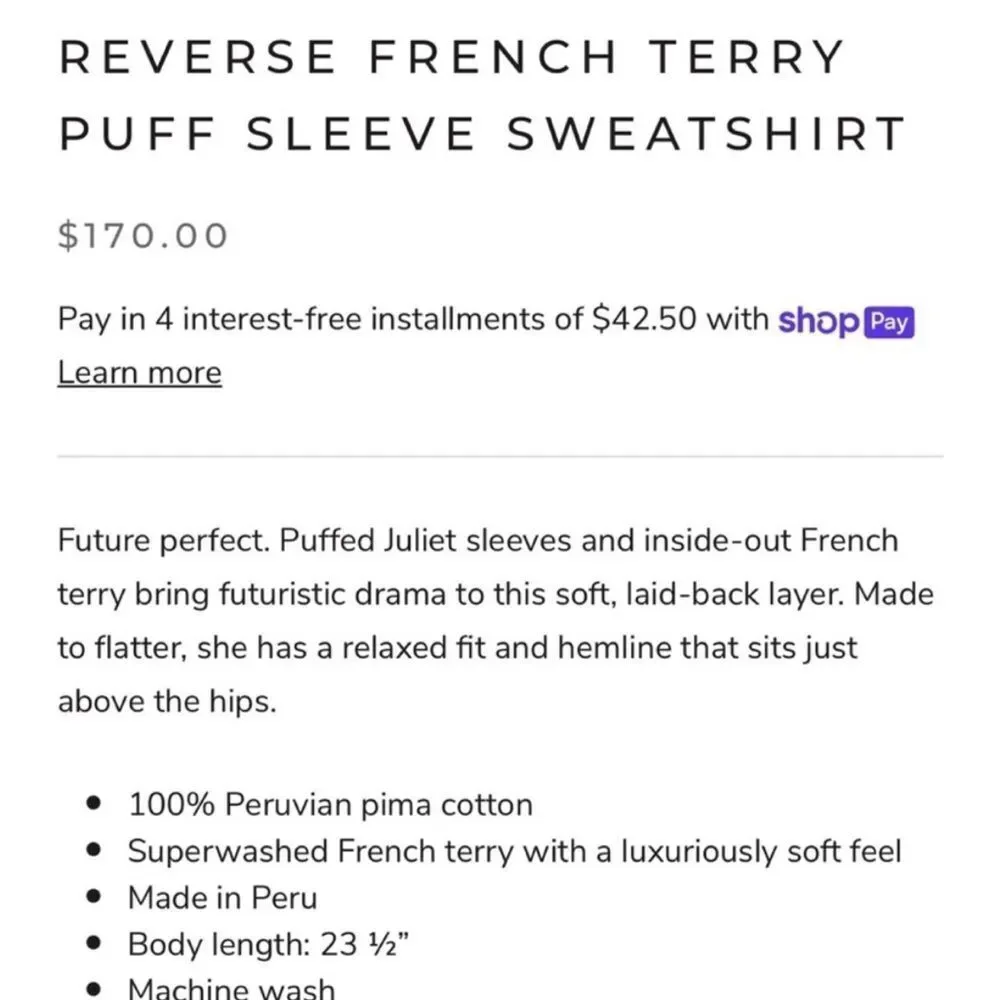This screenshot has height=1000, width=1000.
Task: Click the bullet 100% Peruvian pima cotton
Action: pyautogui.click(x=330, y=804)
